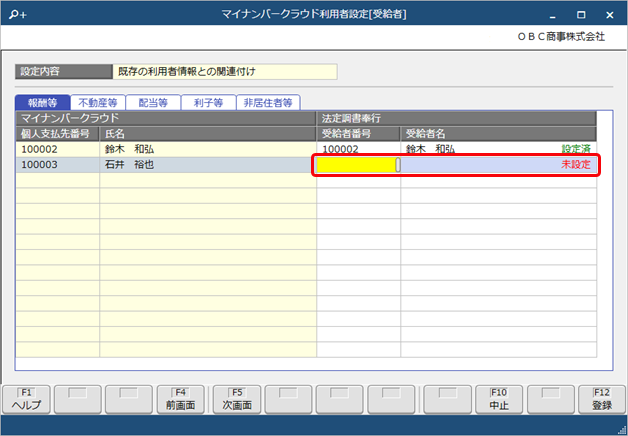This screenshot has width=628, height=436.
Task: Click the F1 ヘルプ button
Action: click(26, 399)
